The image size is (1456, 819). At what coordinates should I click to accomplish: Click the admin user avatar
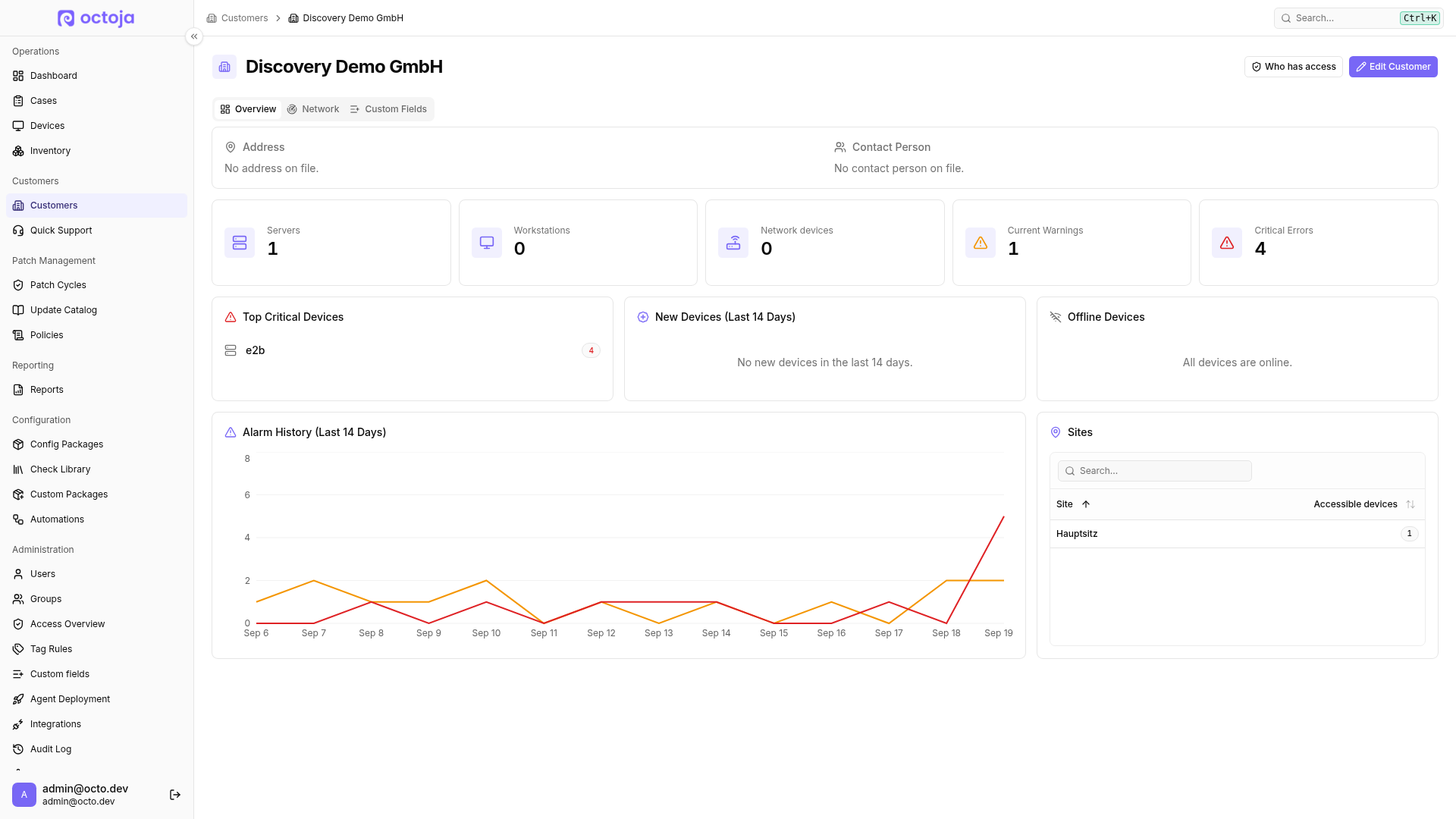click(24, 795)
